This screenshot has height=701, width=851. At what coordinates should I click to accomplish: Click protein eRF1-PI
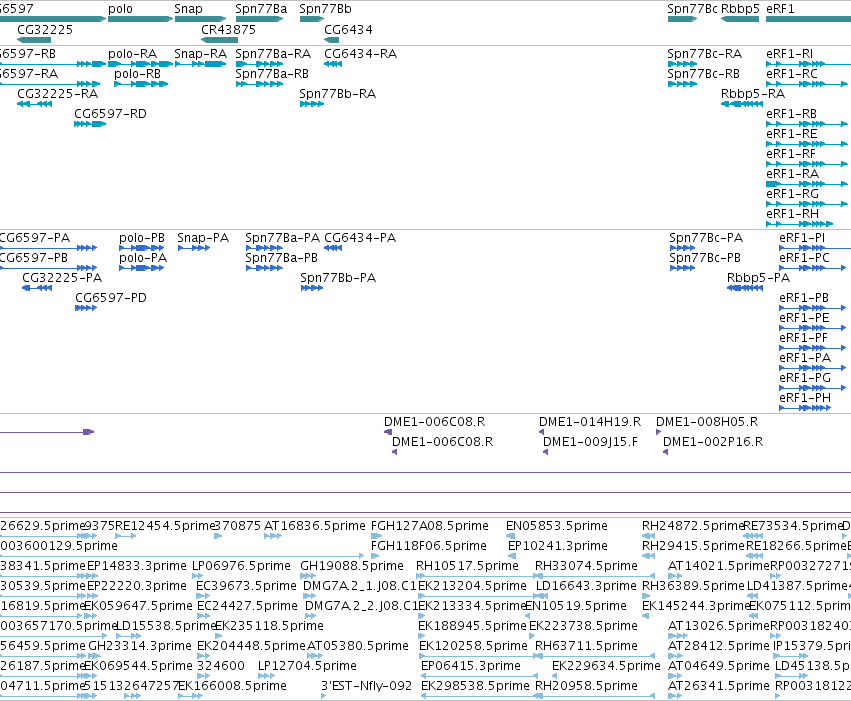click(802, 239)
